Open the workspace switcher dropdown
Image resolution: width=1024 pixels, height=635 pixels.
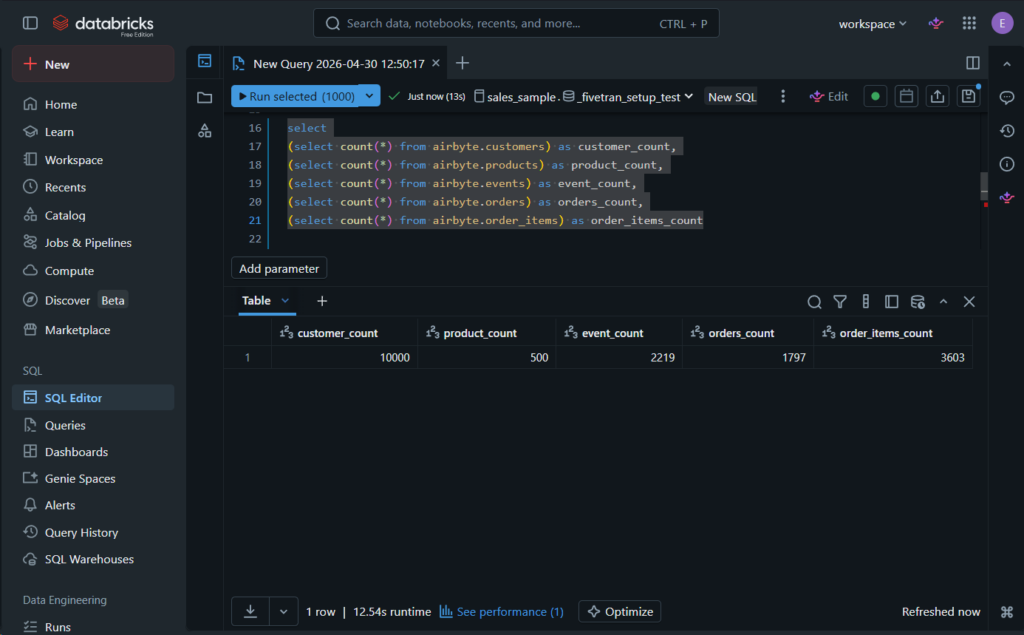[872, 24]
